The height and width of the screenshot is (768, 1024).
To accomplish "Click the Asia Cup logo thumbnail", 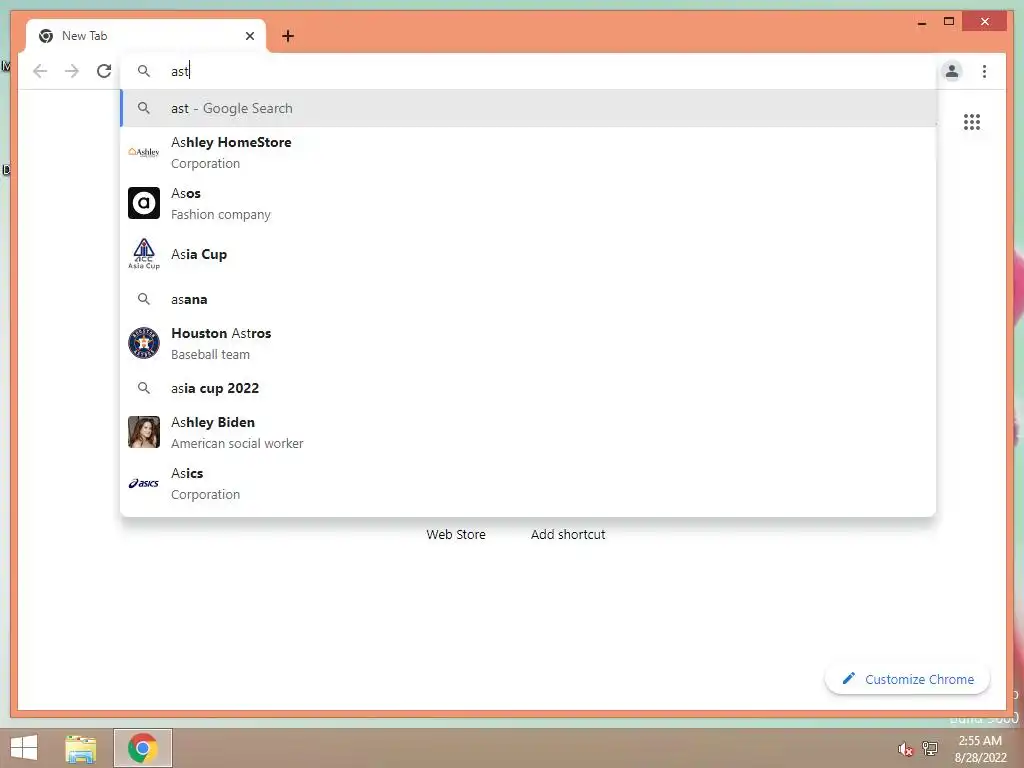I will coord(144,254).
